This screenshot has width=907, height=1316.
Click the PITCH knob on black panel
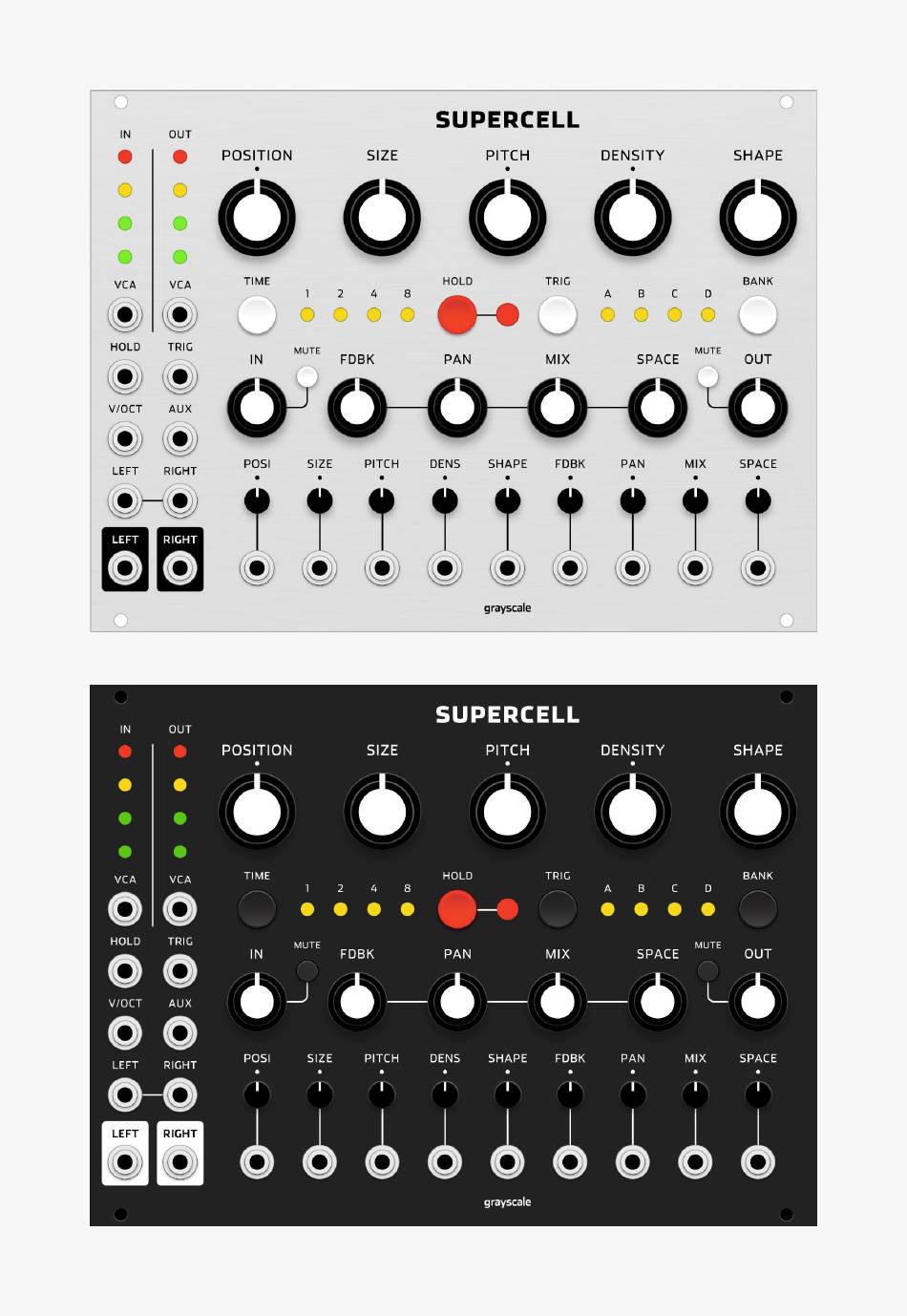point(508,812)
